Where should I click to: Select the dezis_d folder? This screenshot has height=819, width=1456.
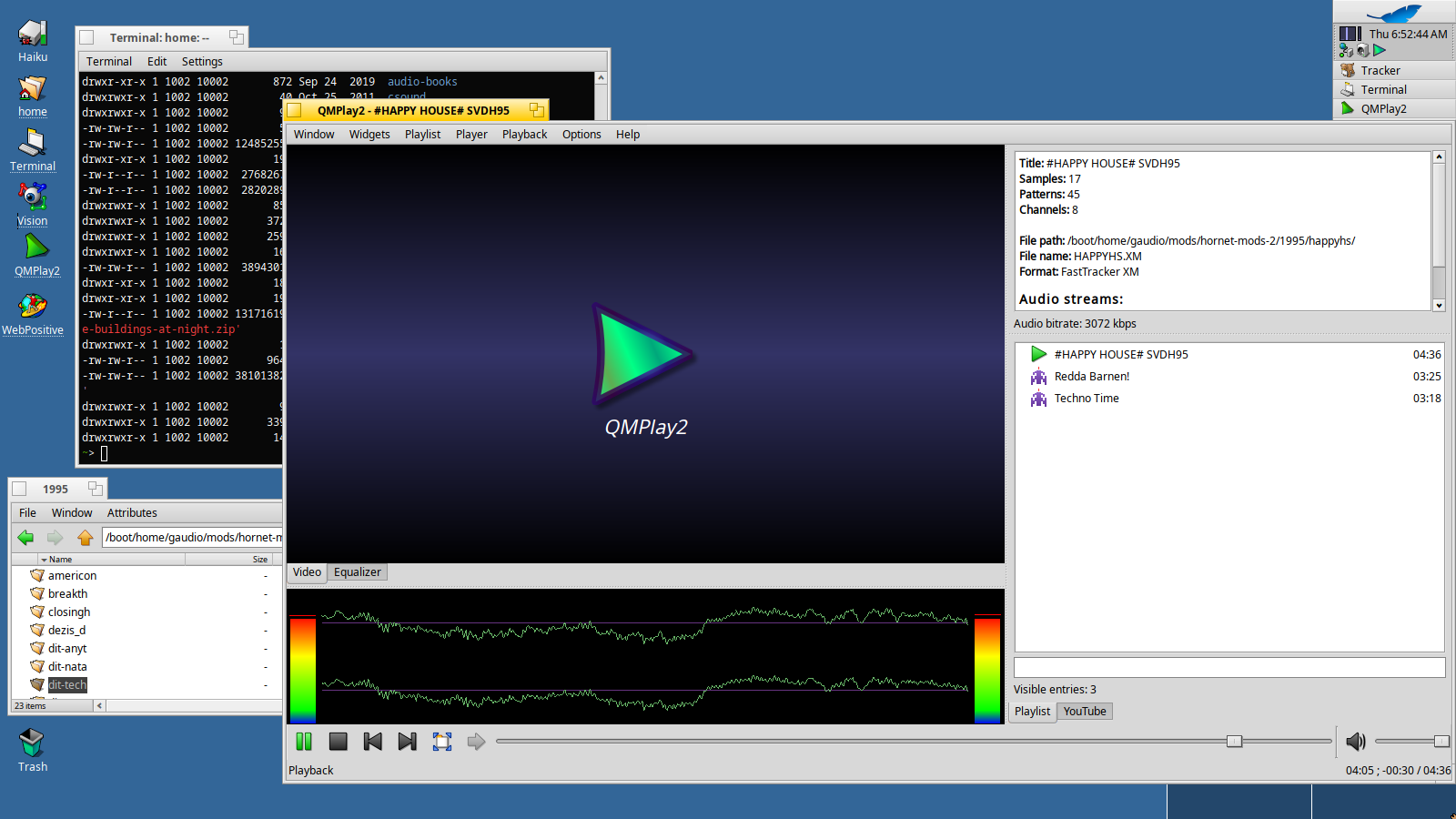pos(66,631)
